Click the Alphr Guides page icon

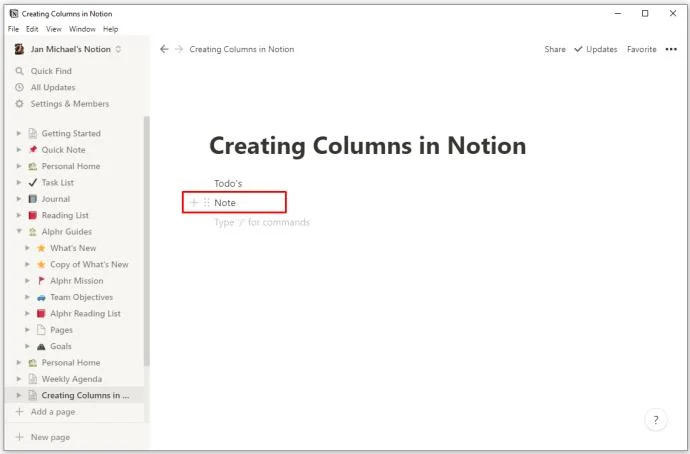[x=33, y=231]
